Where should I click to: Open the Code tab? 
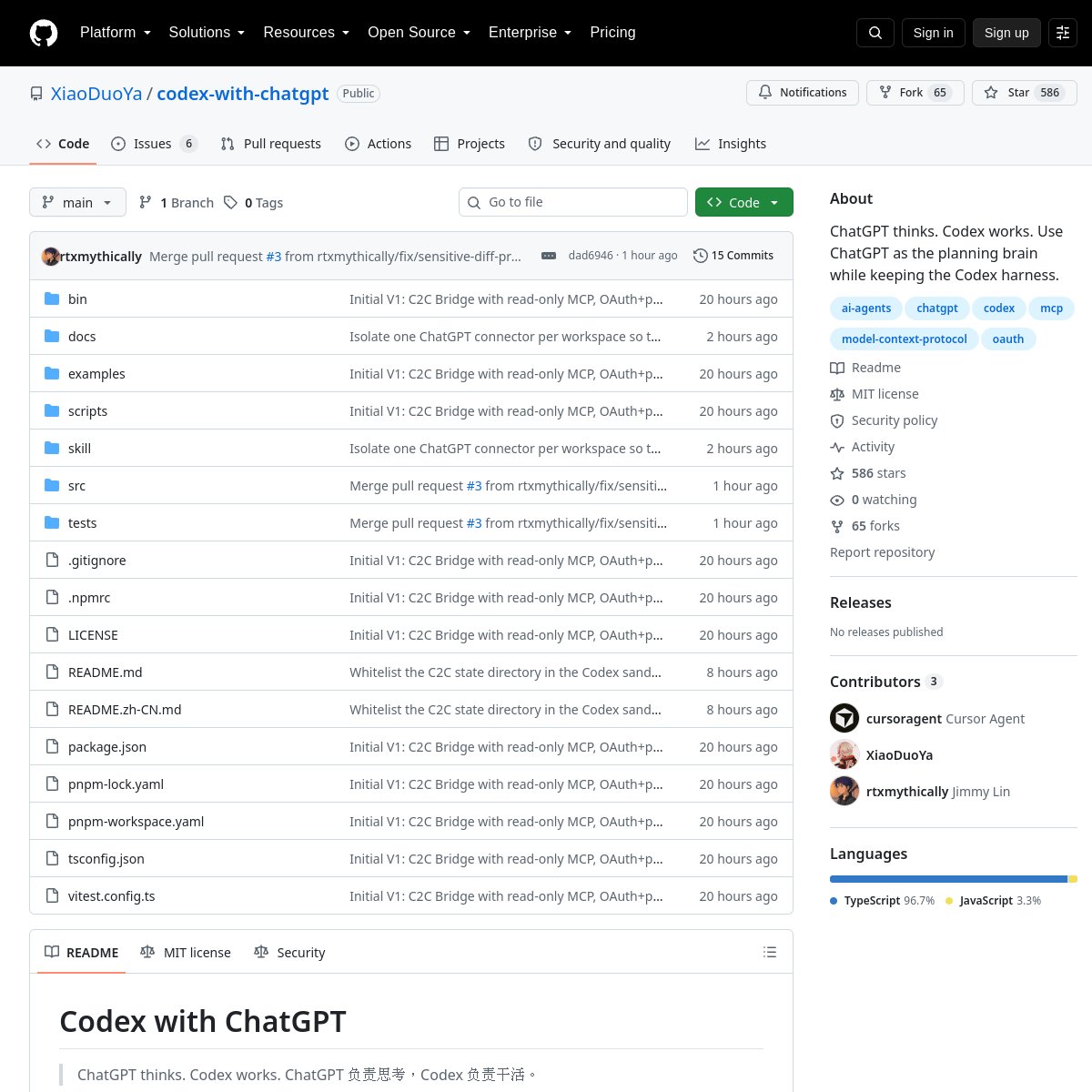click(x=63, y=144)
